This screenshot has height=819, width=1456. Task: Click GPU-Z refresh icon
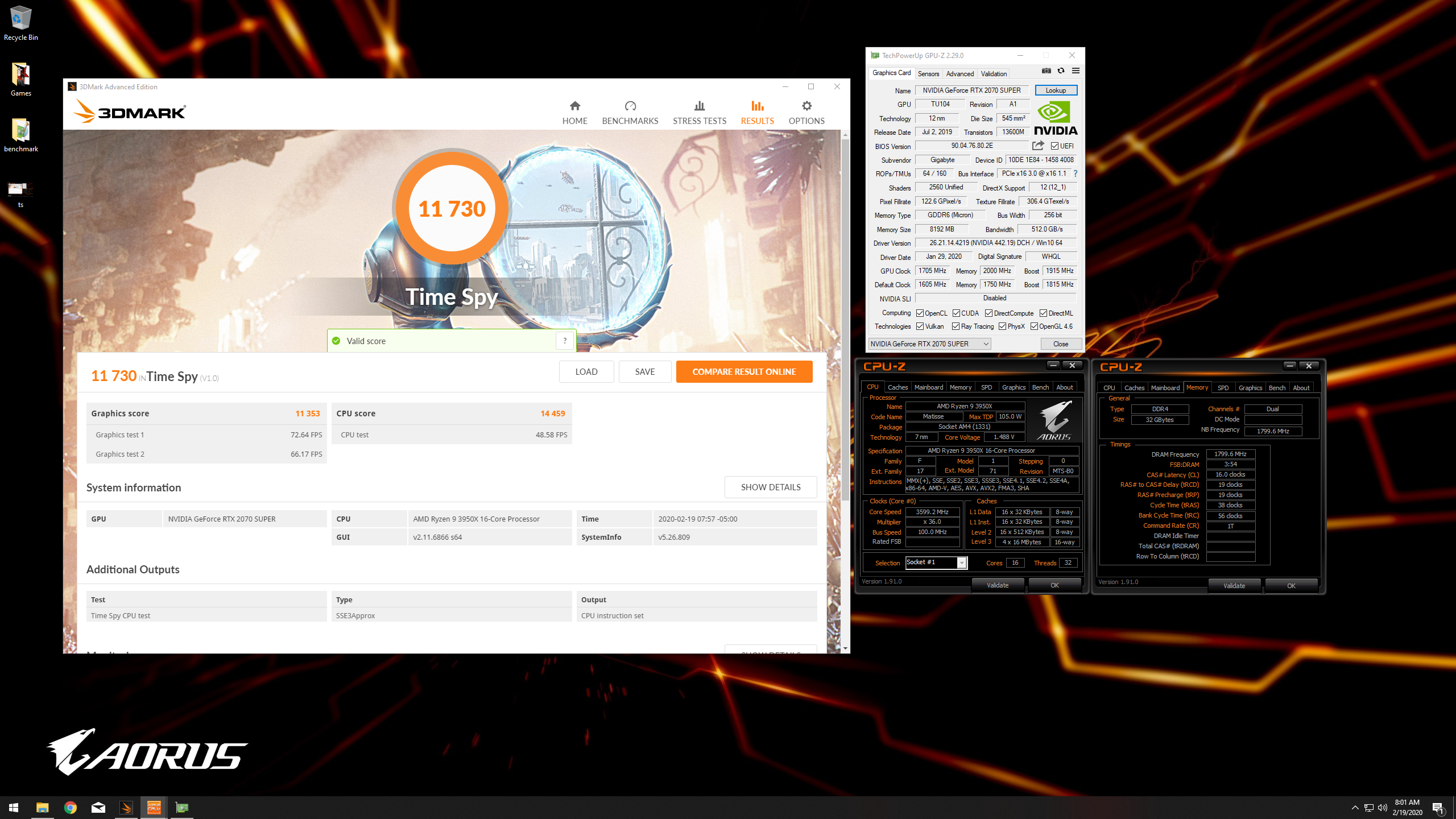point(1061,71)
